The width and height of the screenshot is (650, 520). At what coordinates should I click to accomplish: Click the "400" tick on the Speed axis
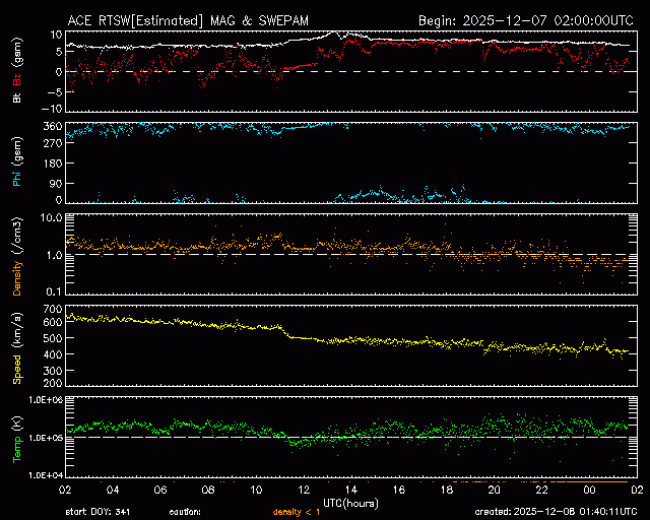point(53,355)
